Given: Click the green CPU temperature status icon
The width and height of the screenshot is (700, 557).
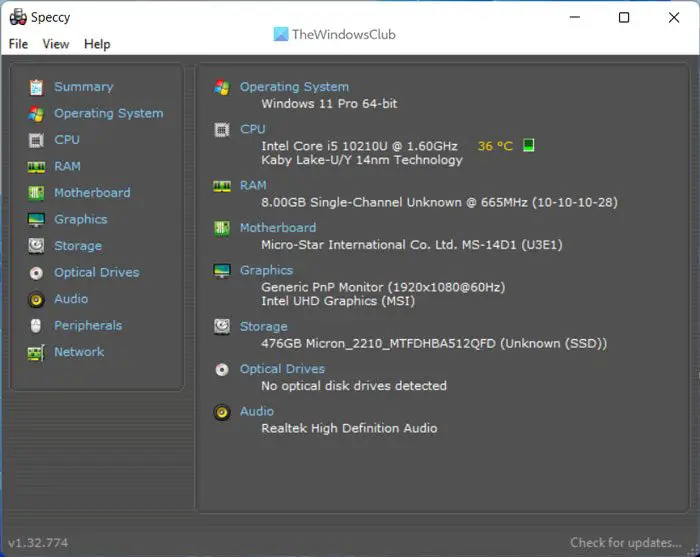Looking at the screenshot, I should 529,145.
